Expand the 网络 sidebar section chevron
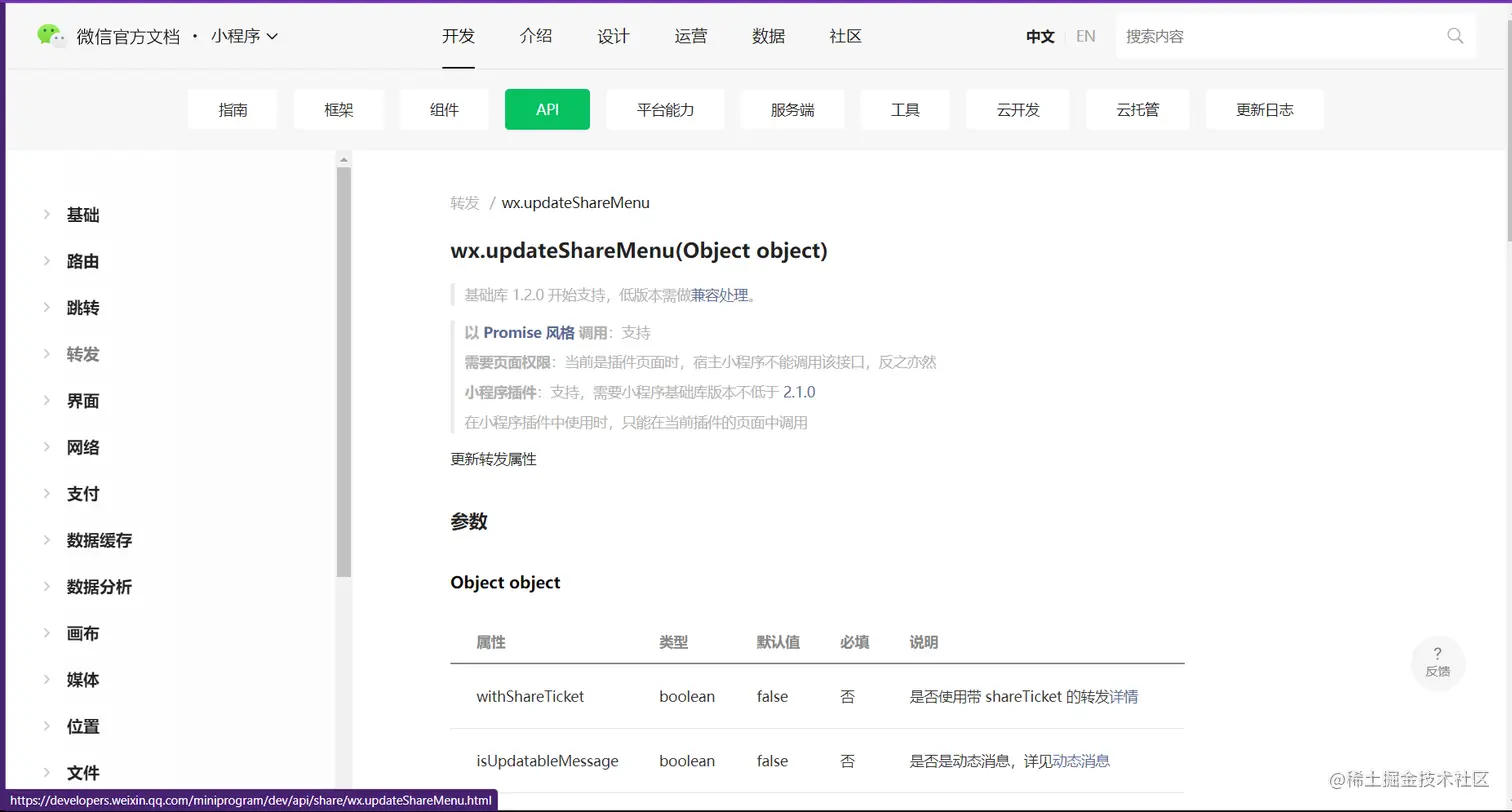 (47, 447)
